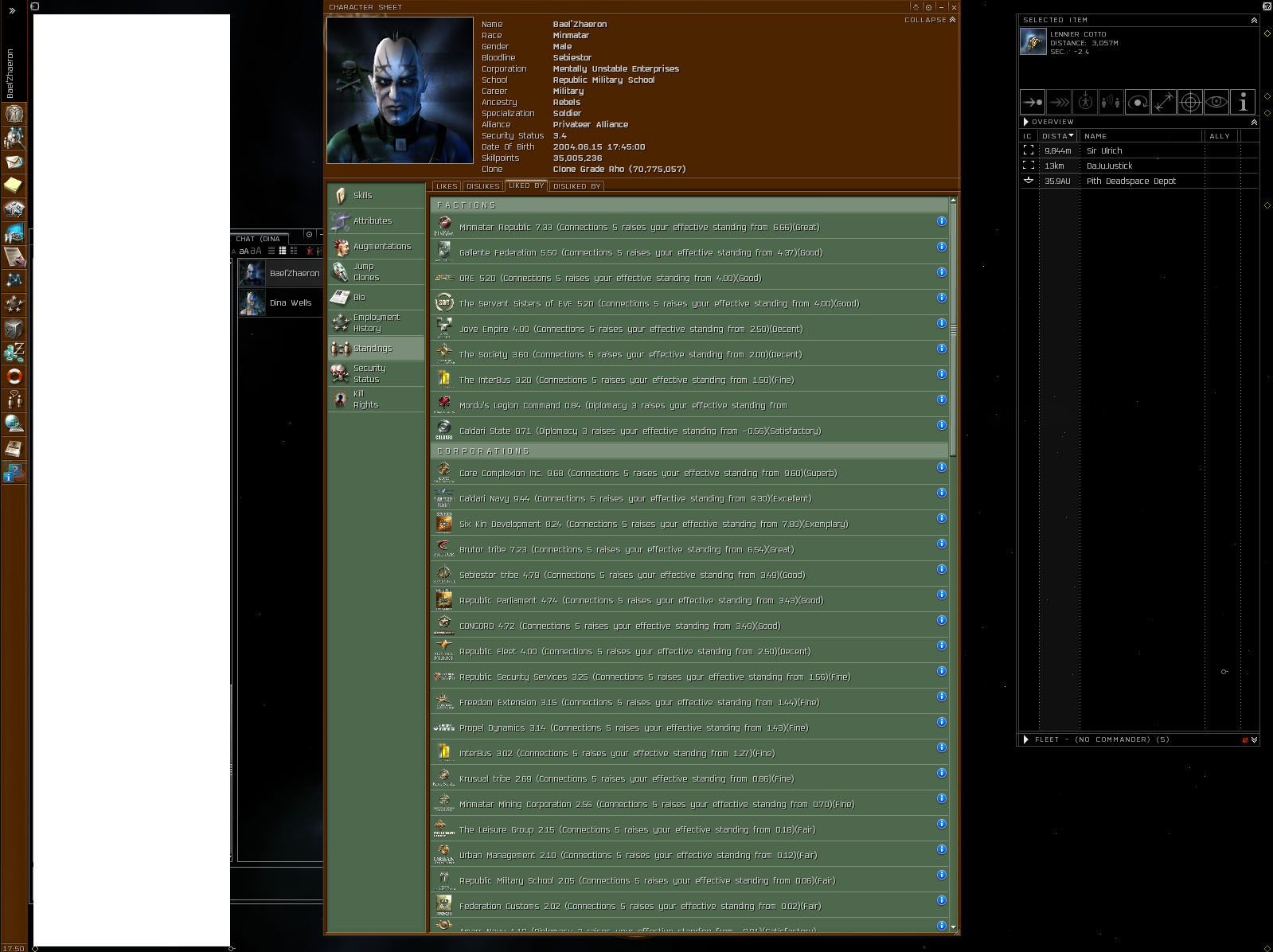
Task: Switch to the Disliked By tab
Action: (x=576, y=186)
